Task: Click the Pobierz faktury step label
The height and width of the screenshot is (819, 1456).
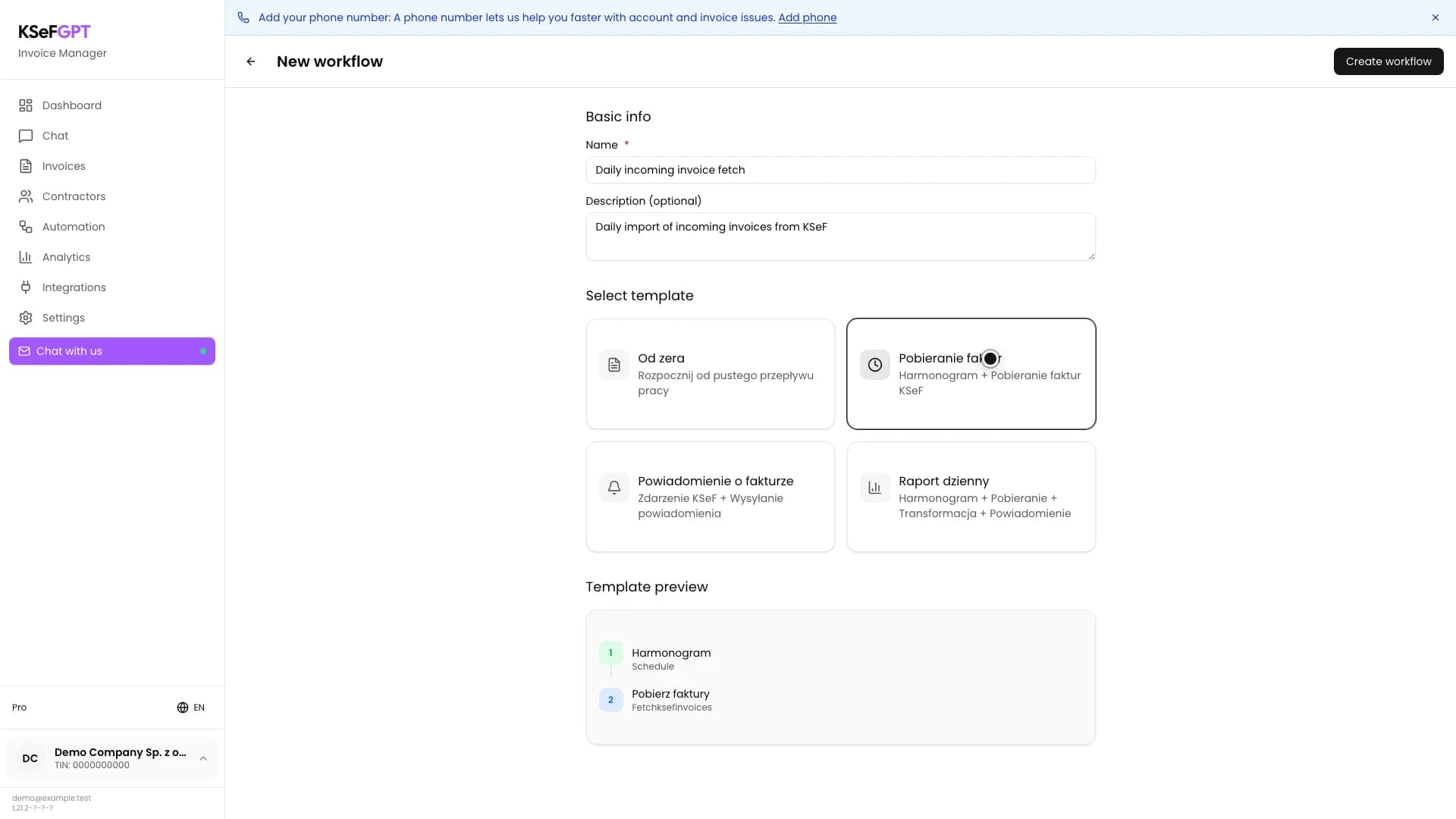Action: pos(670,694)
